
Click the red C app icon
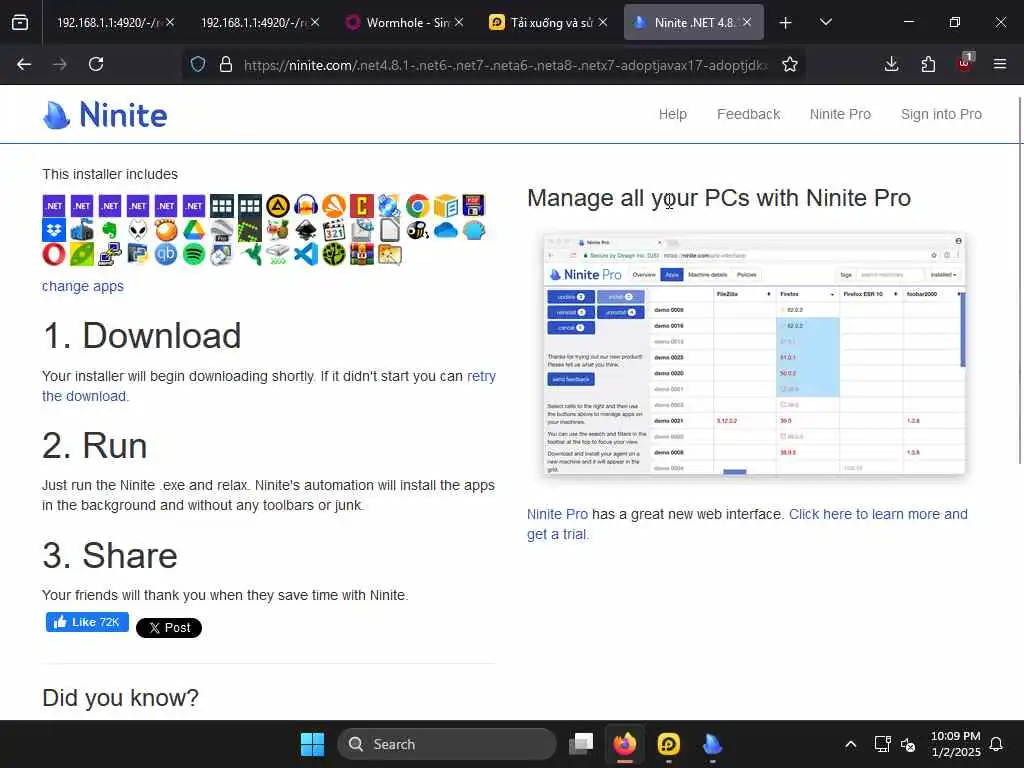[362, 206]
